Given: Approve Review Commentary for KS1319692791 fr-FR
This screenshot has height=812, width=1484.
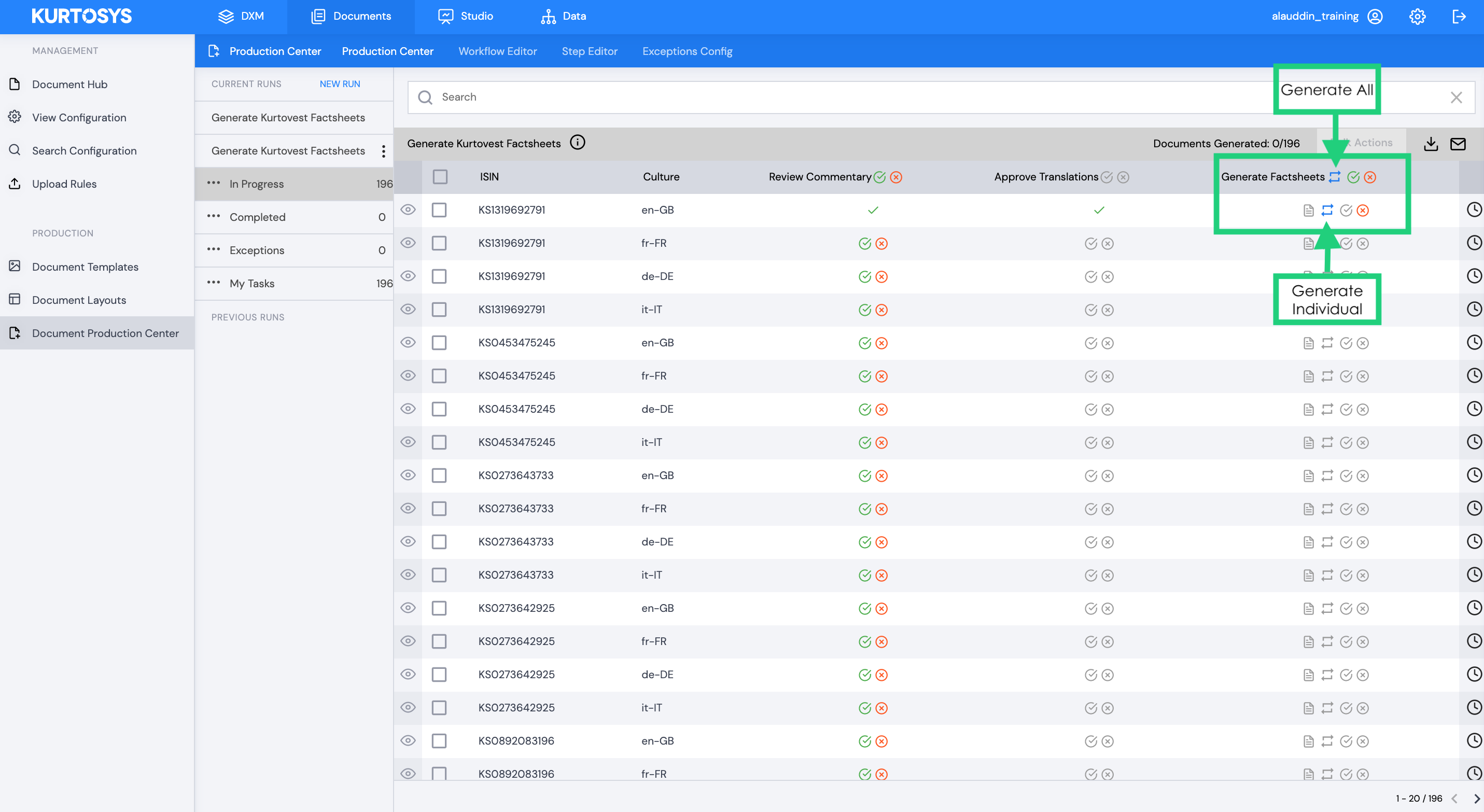Looking at the screenshot, I should tap(865, 244).
